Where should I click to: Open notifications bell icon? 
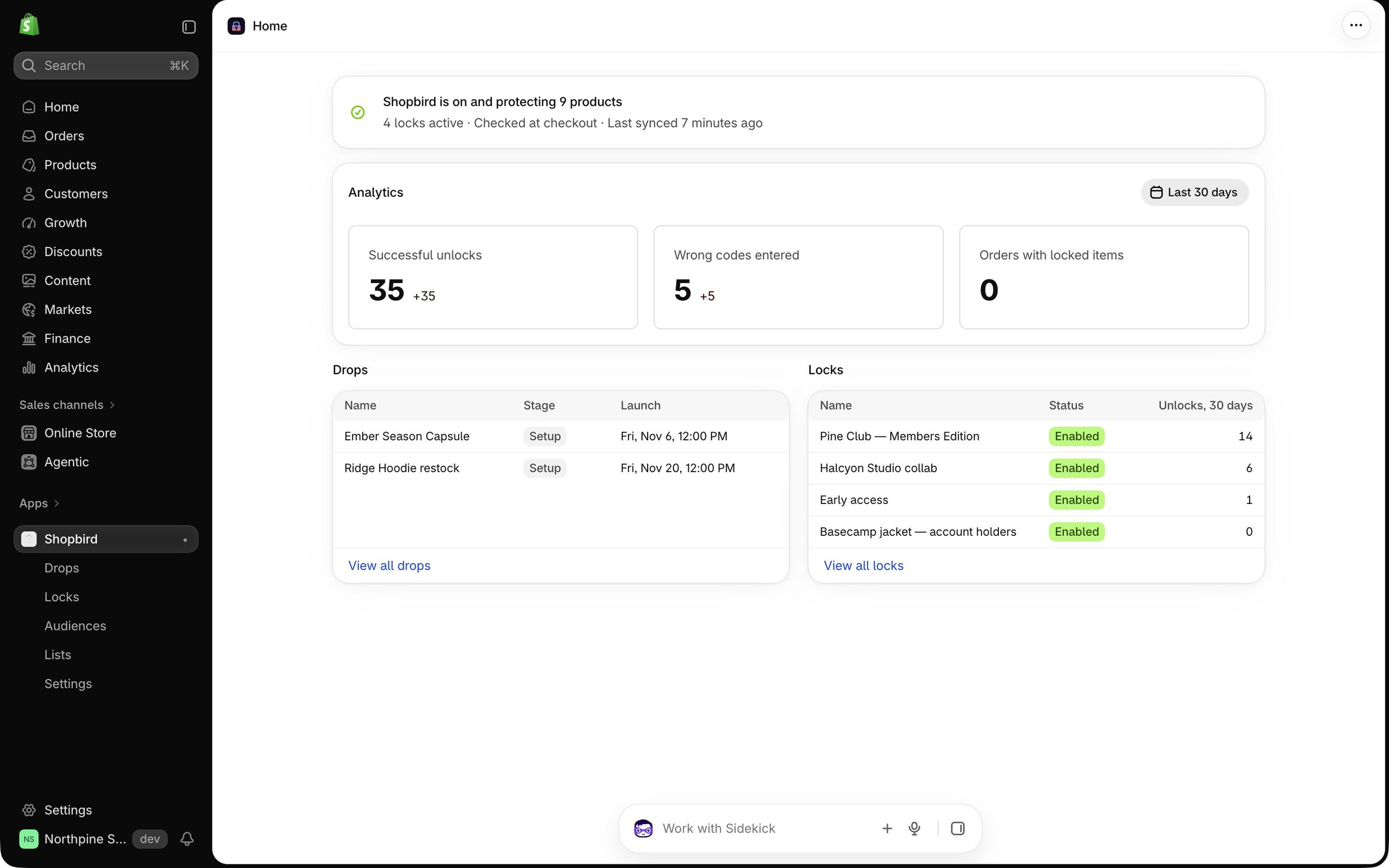187,839
